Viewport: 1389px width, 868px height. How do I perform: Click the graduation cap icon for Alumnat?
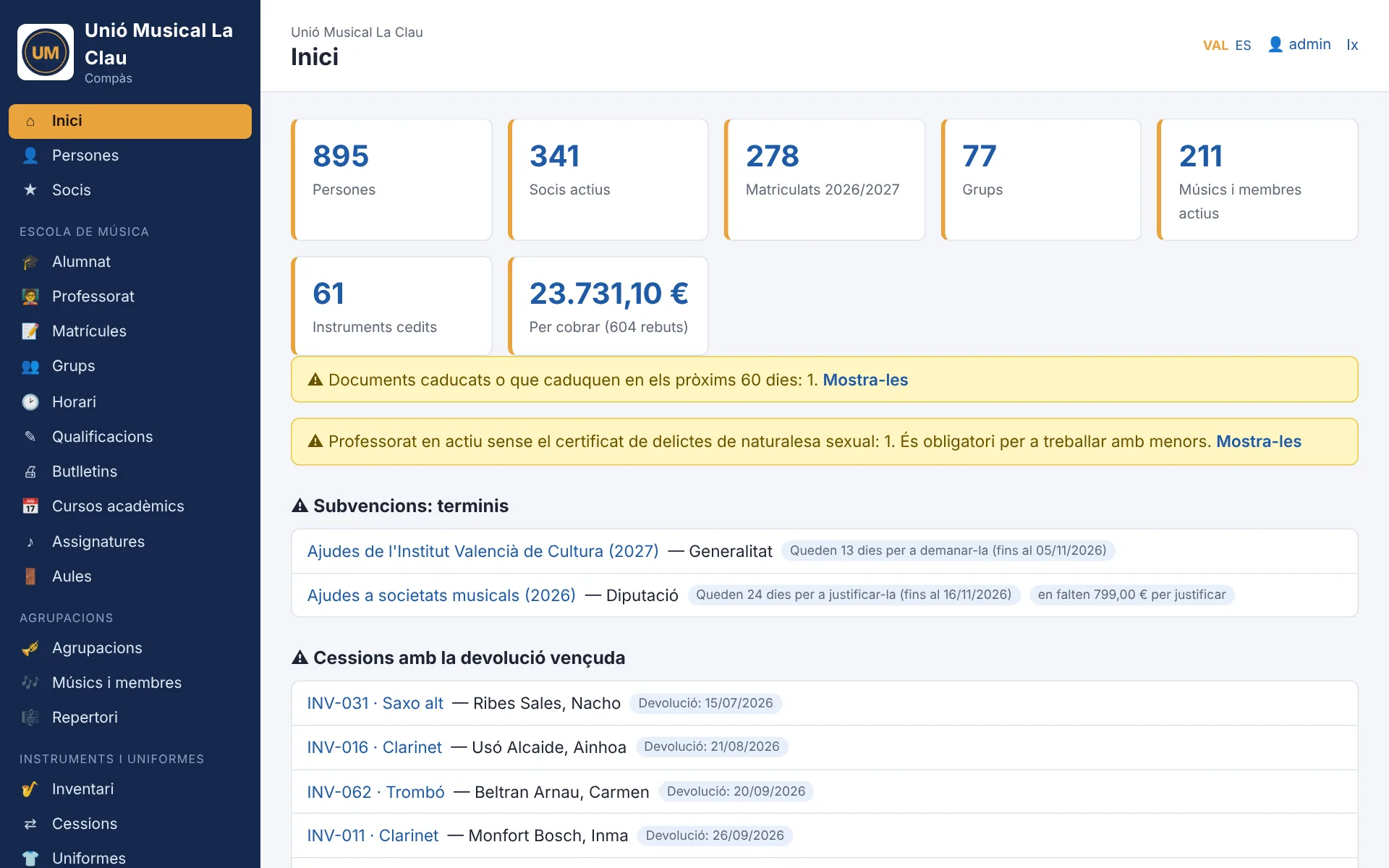pyautogui.click(x=30, y=262)
